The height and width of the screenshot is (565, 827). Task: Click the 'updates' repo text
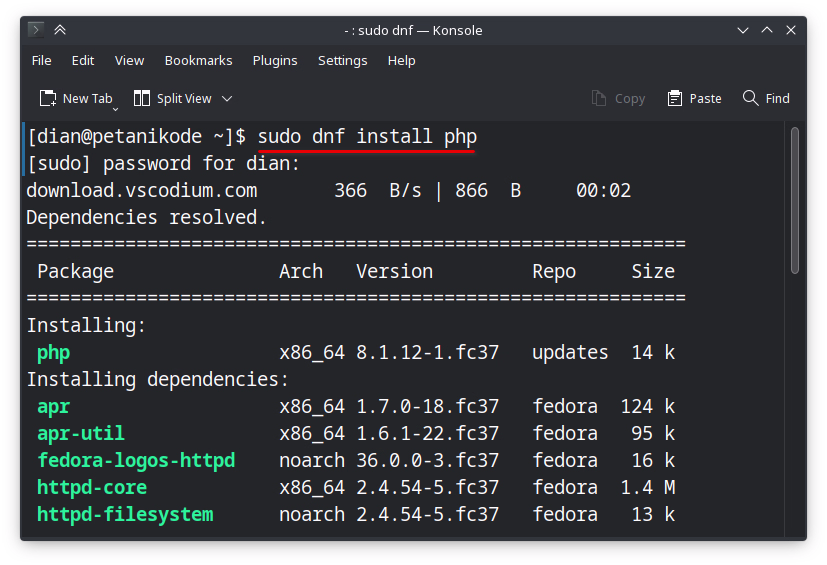(x=570, y=352)
